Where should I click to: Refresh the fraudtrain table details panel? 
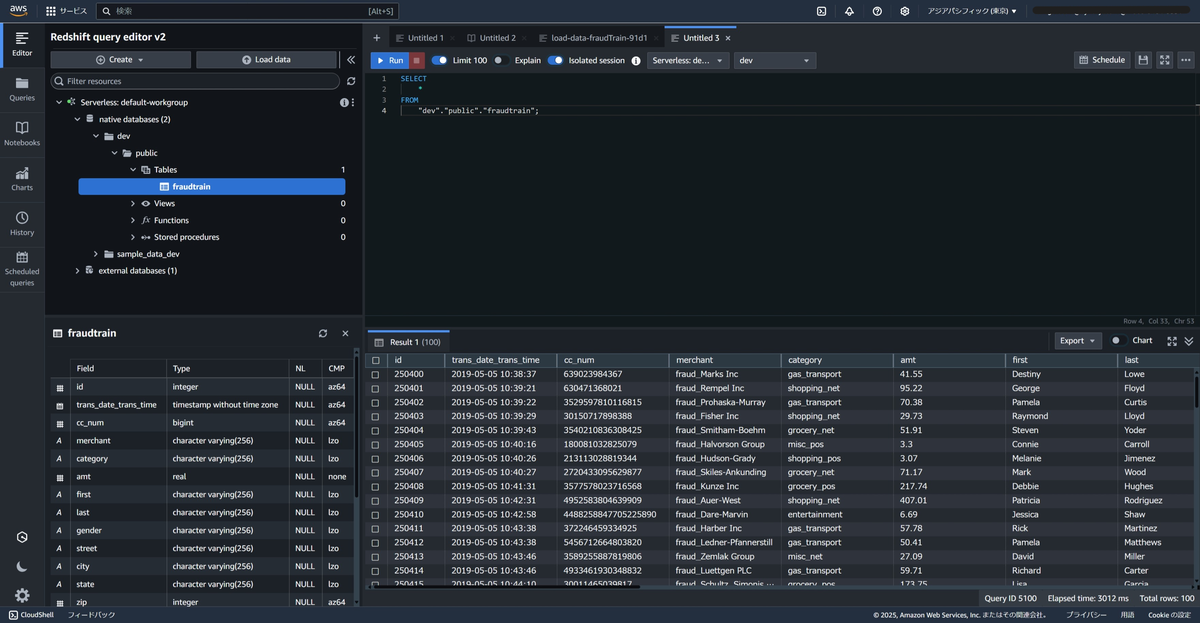click(x=323, y=333)
